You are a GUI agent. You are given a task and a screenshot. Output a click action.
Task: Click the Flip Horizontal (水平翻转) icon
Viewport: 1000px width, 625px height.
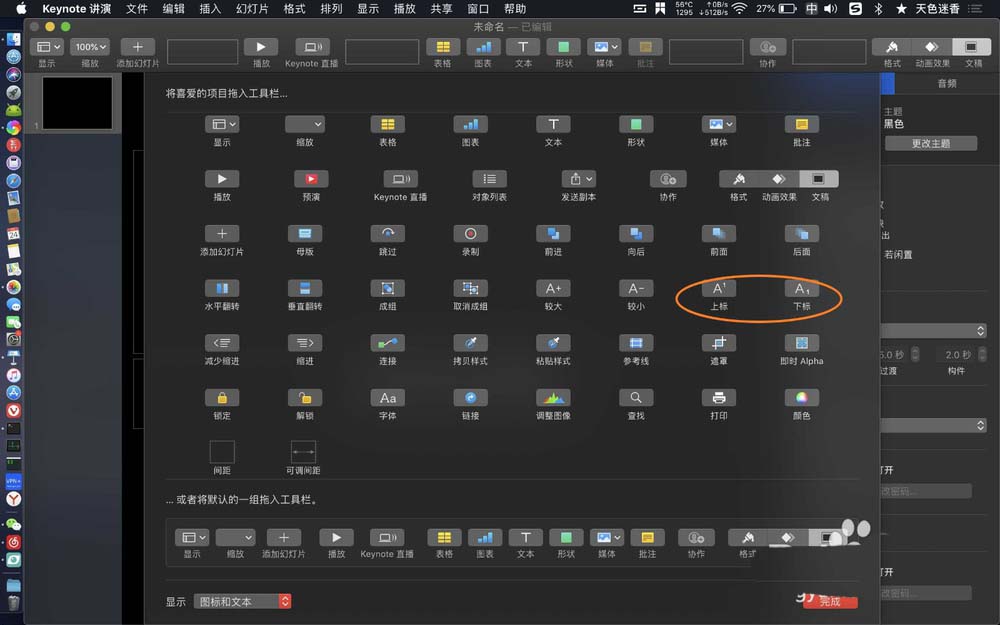pos(222,288)
